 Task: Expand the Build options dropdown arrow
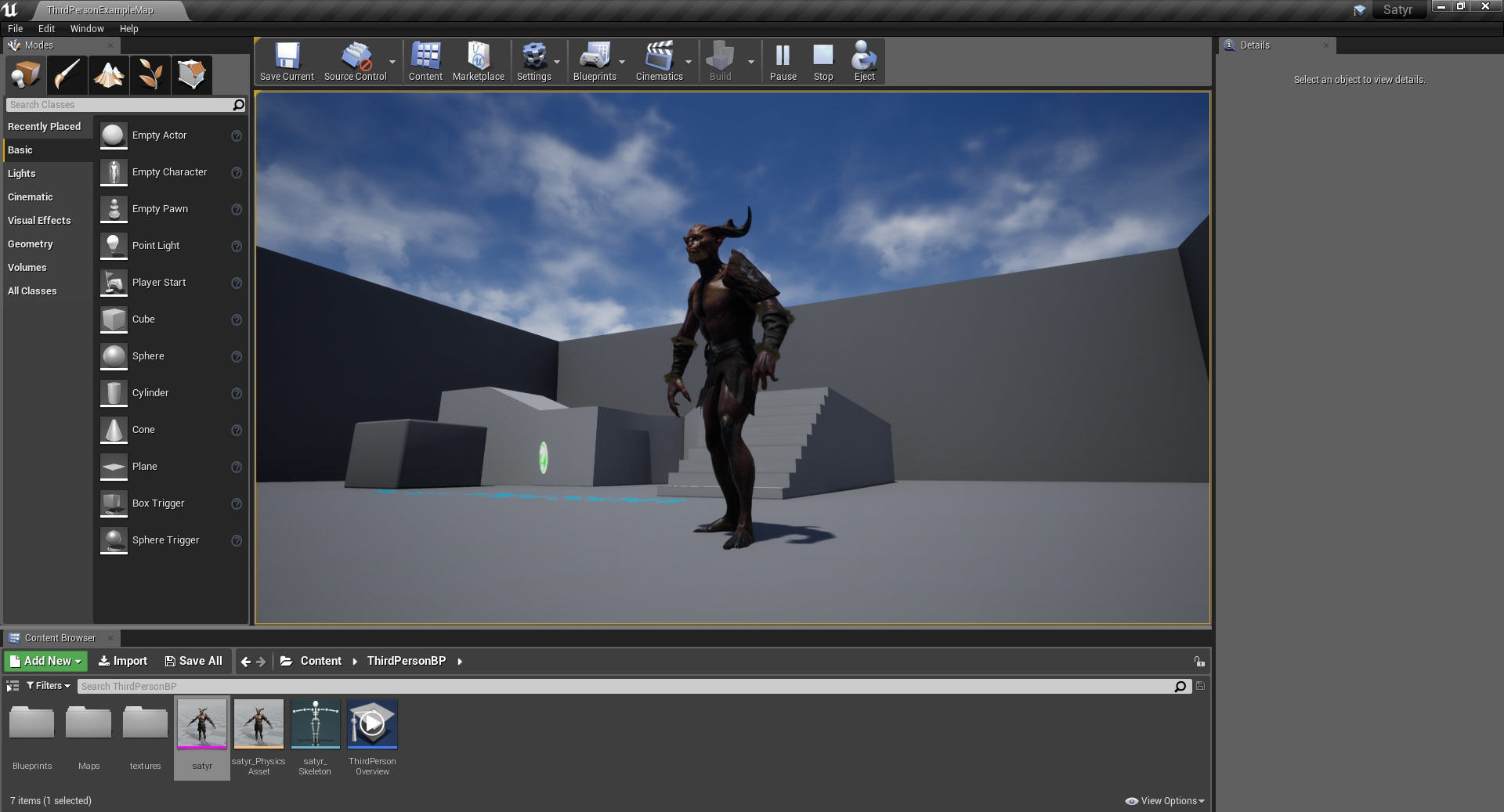(751, 62)
